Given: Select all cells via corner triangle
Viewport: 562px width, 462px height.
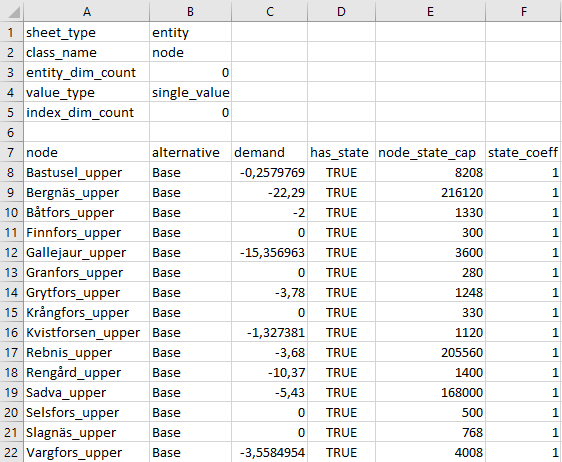Looking at the screenshot, I should (x=12, y=11).
